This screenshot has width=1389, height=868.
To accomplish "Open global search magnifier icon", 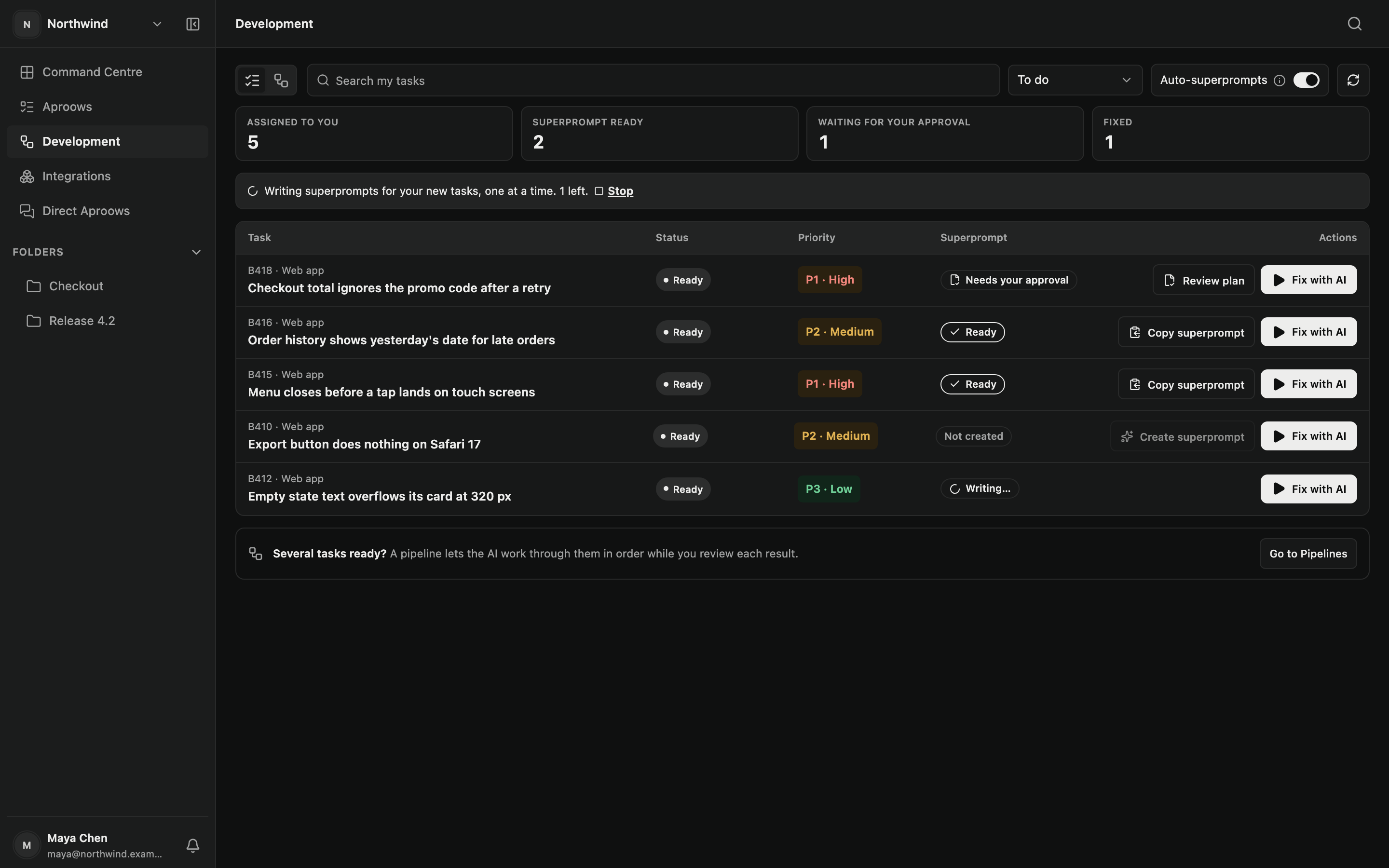I will click(x=1355, y=24).
